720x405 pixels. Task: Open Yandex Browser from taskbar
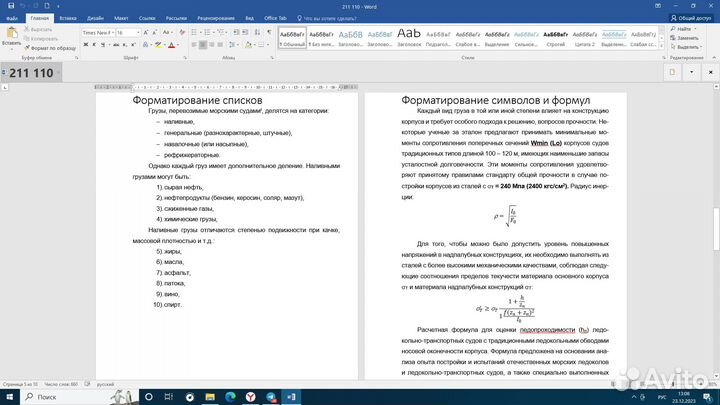click(250, 397)
